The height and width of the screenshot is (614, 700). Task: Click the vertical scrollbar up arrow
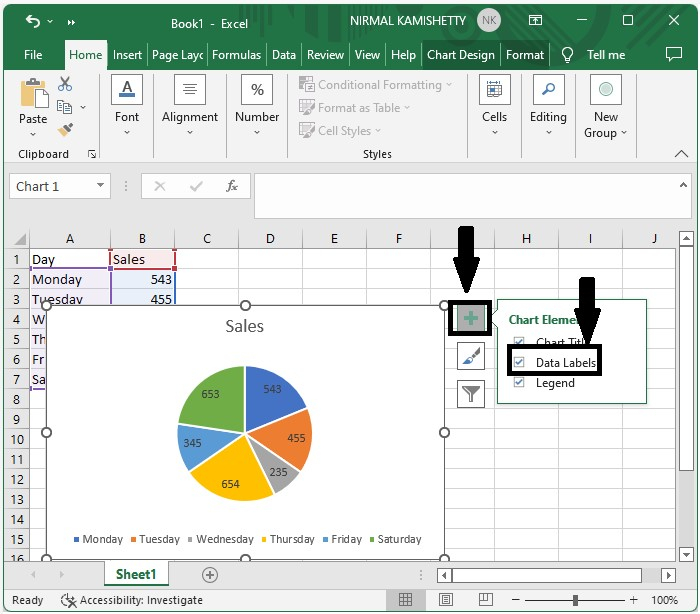[686, 238]
